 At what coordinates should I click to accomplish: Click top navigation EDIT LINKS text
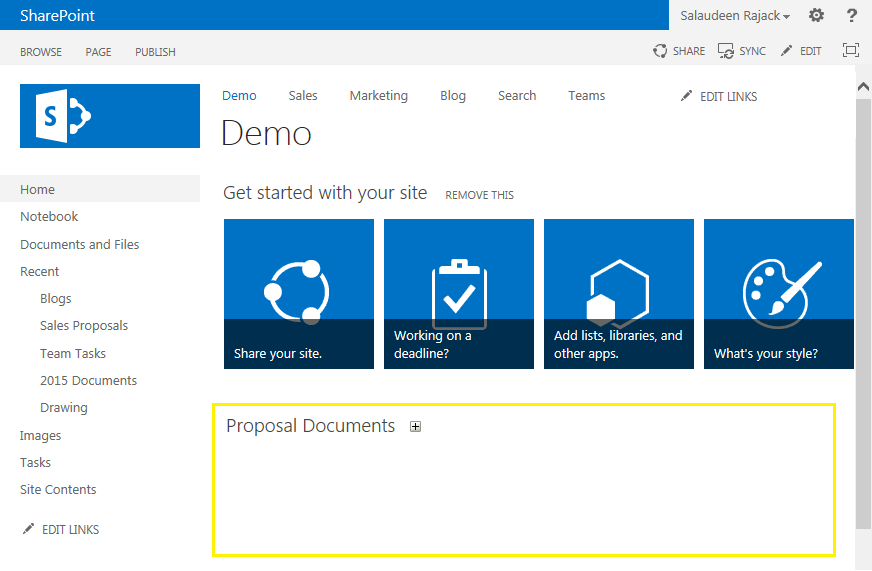(729, 97)
